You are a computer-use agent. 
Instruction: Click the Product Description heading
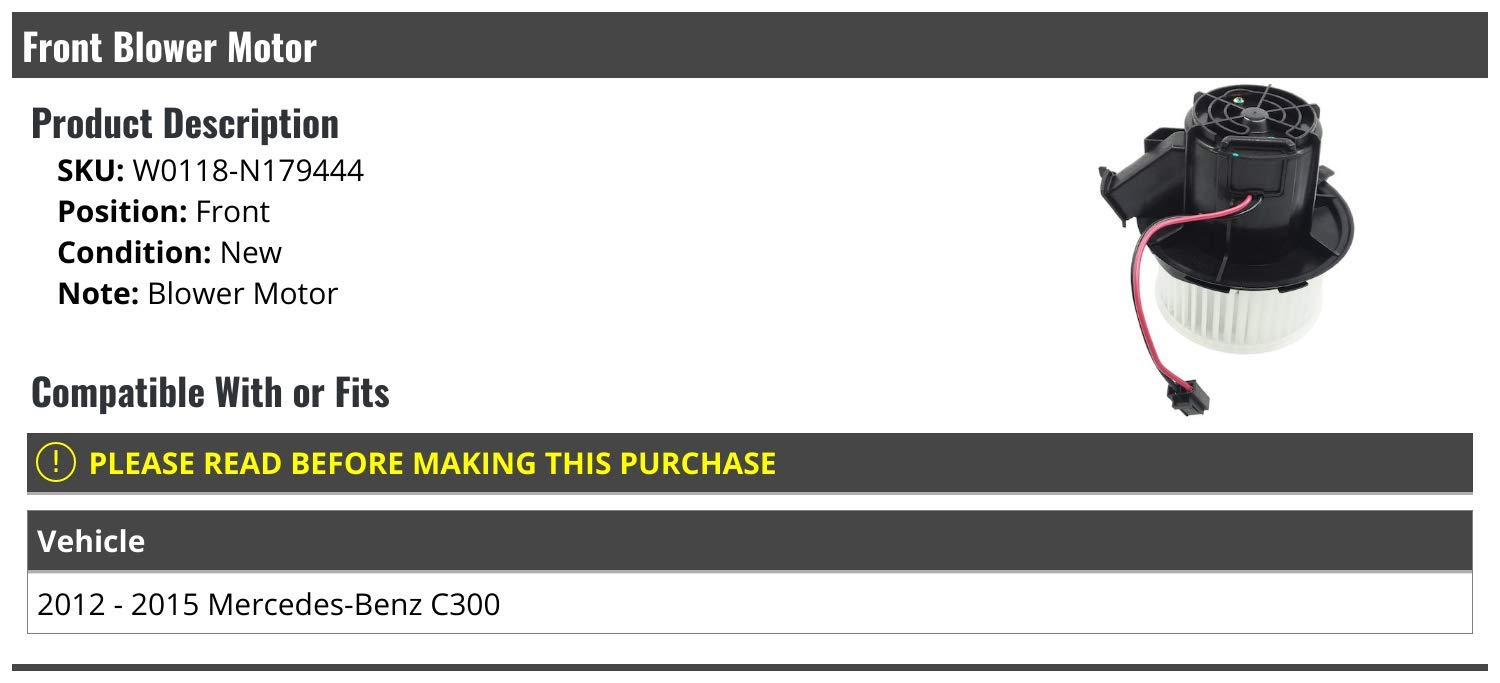[x=185, y=123]
